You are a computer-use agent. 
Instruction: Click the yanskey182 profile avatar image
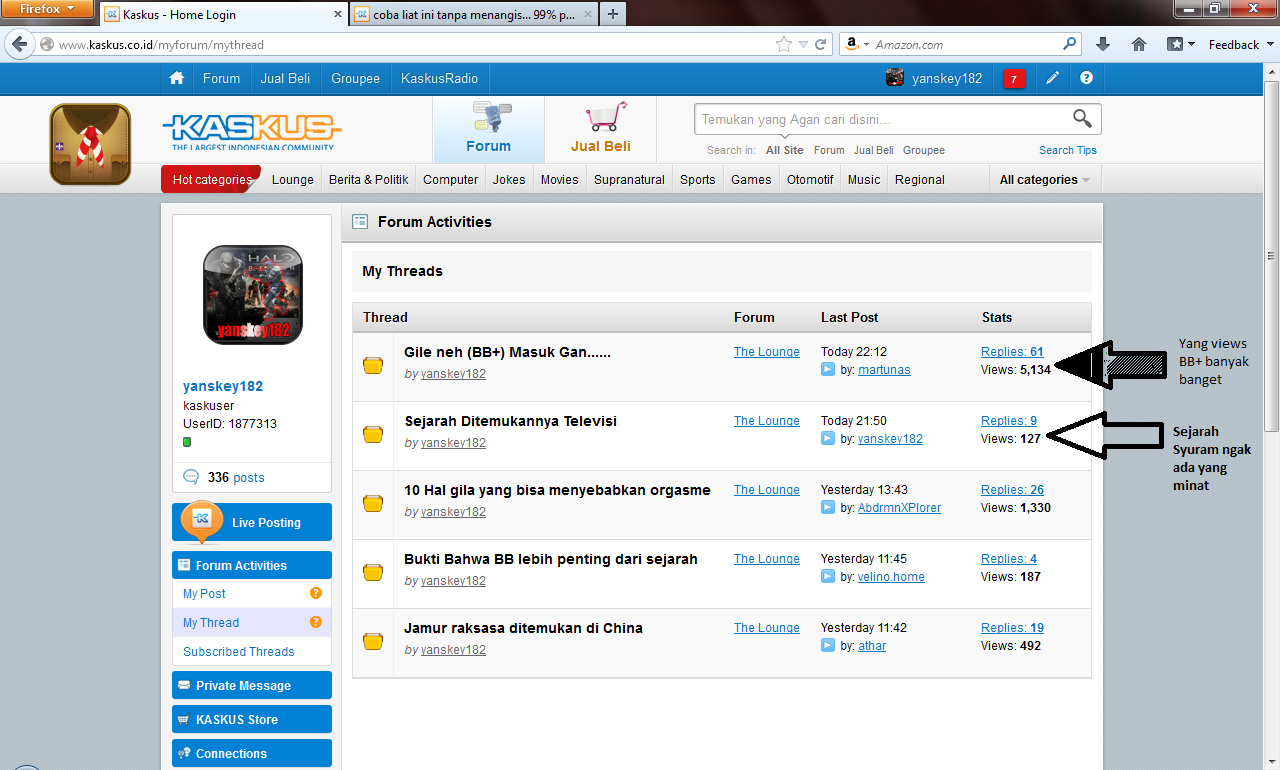(252, 295)
